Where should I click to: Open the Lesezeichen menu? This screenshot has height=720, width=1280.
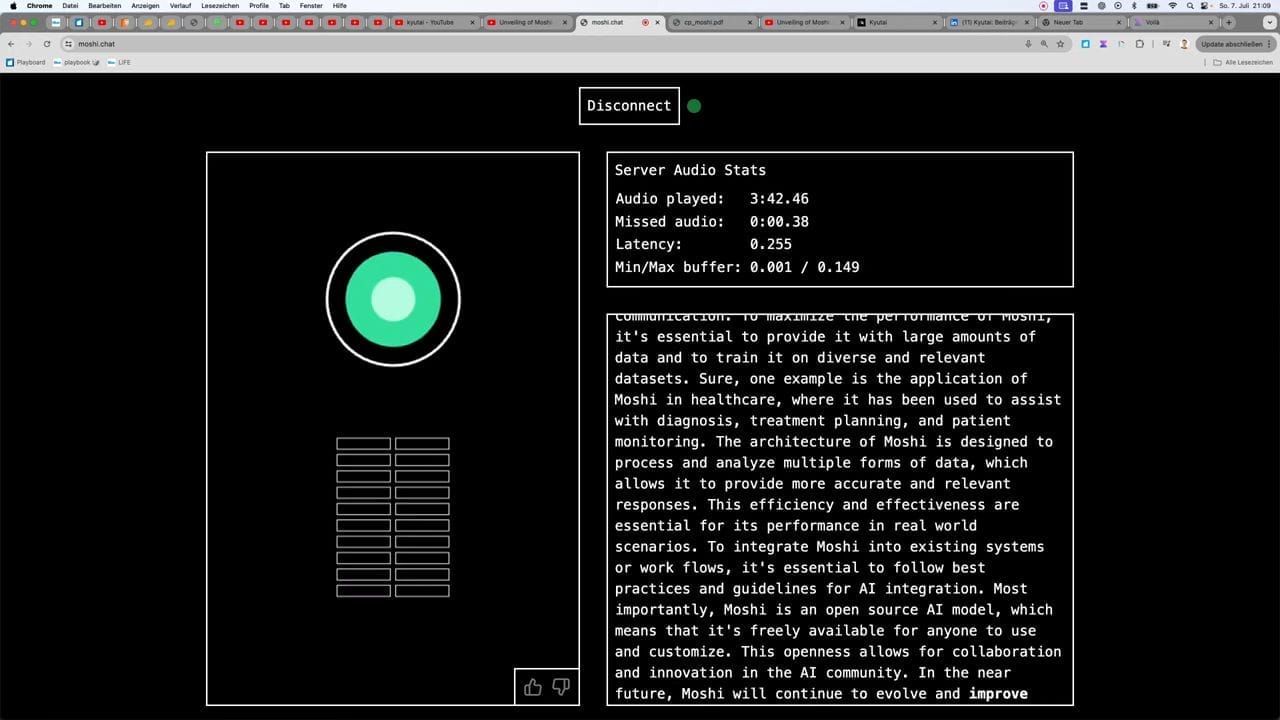point(220,6)
